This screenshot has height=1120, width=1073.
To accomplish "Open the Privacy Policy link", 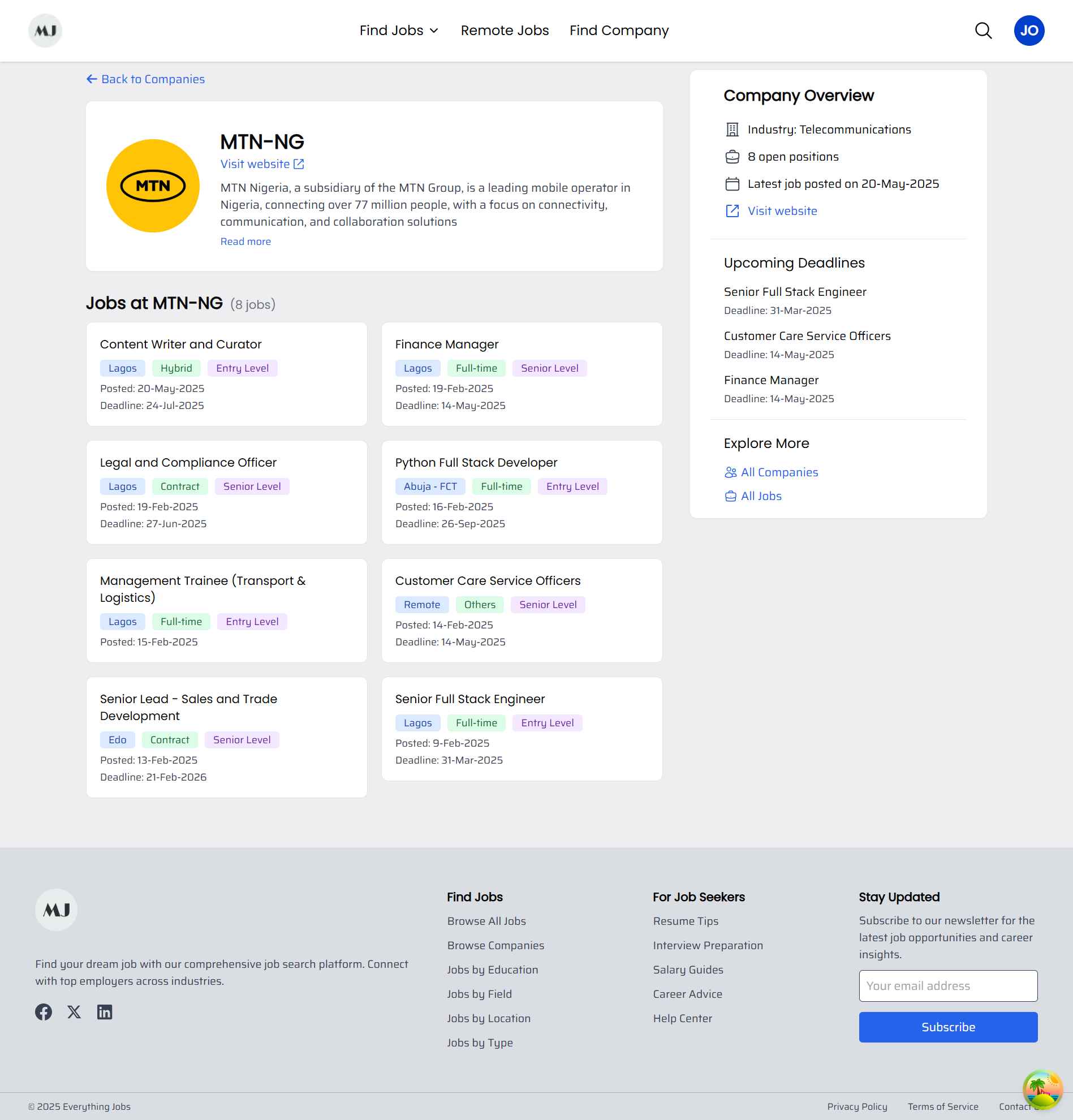I will tap(857, 1106).
